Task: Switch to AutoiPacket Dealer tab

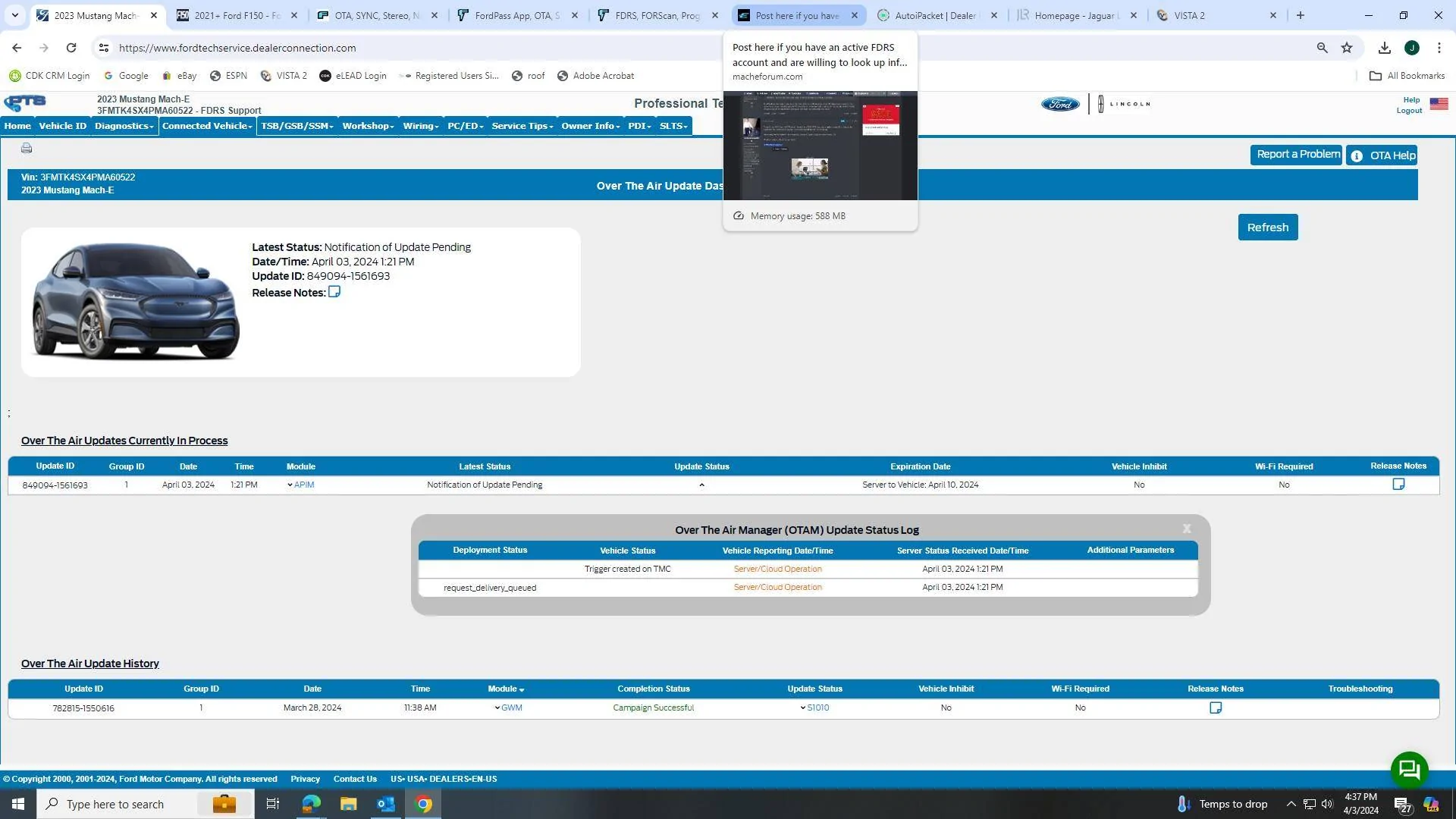Action: pos(937,15)
